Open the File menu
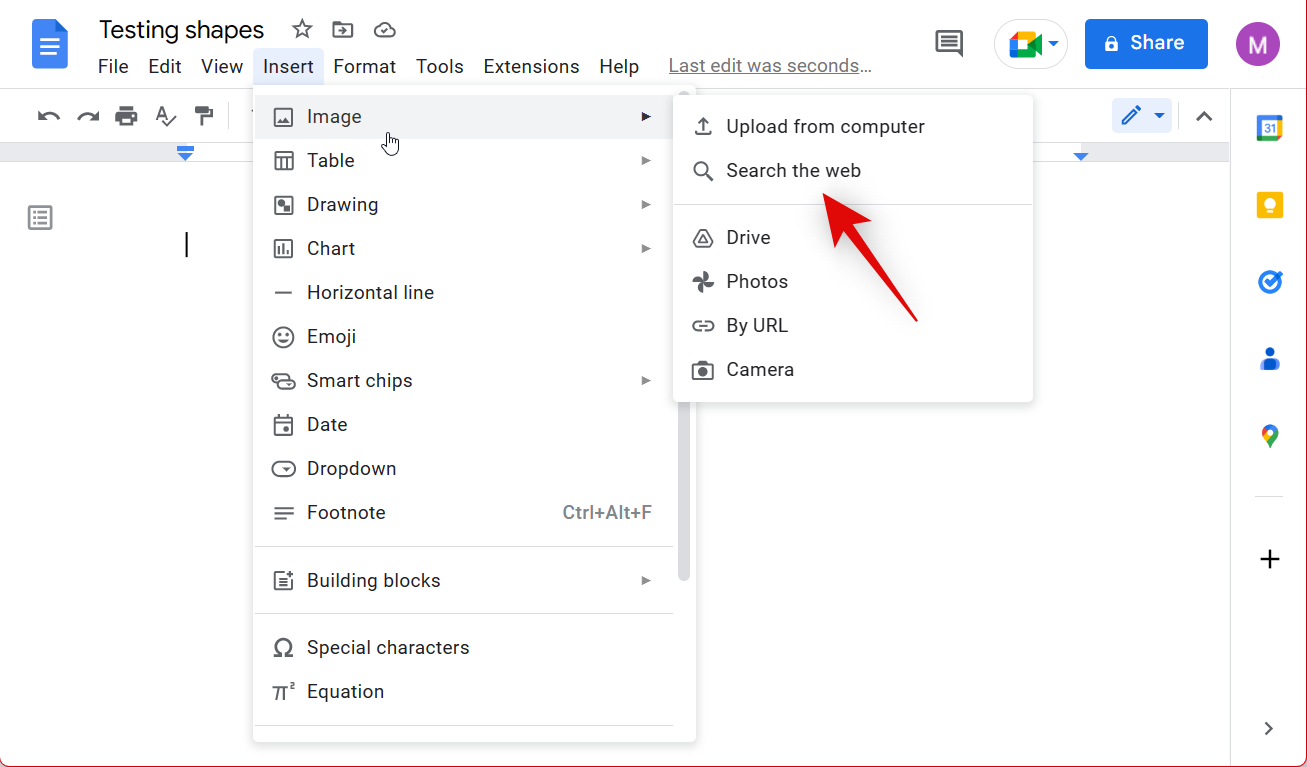 click(113, 67)
